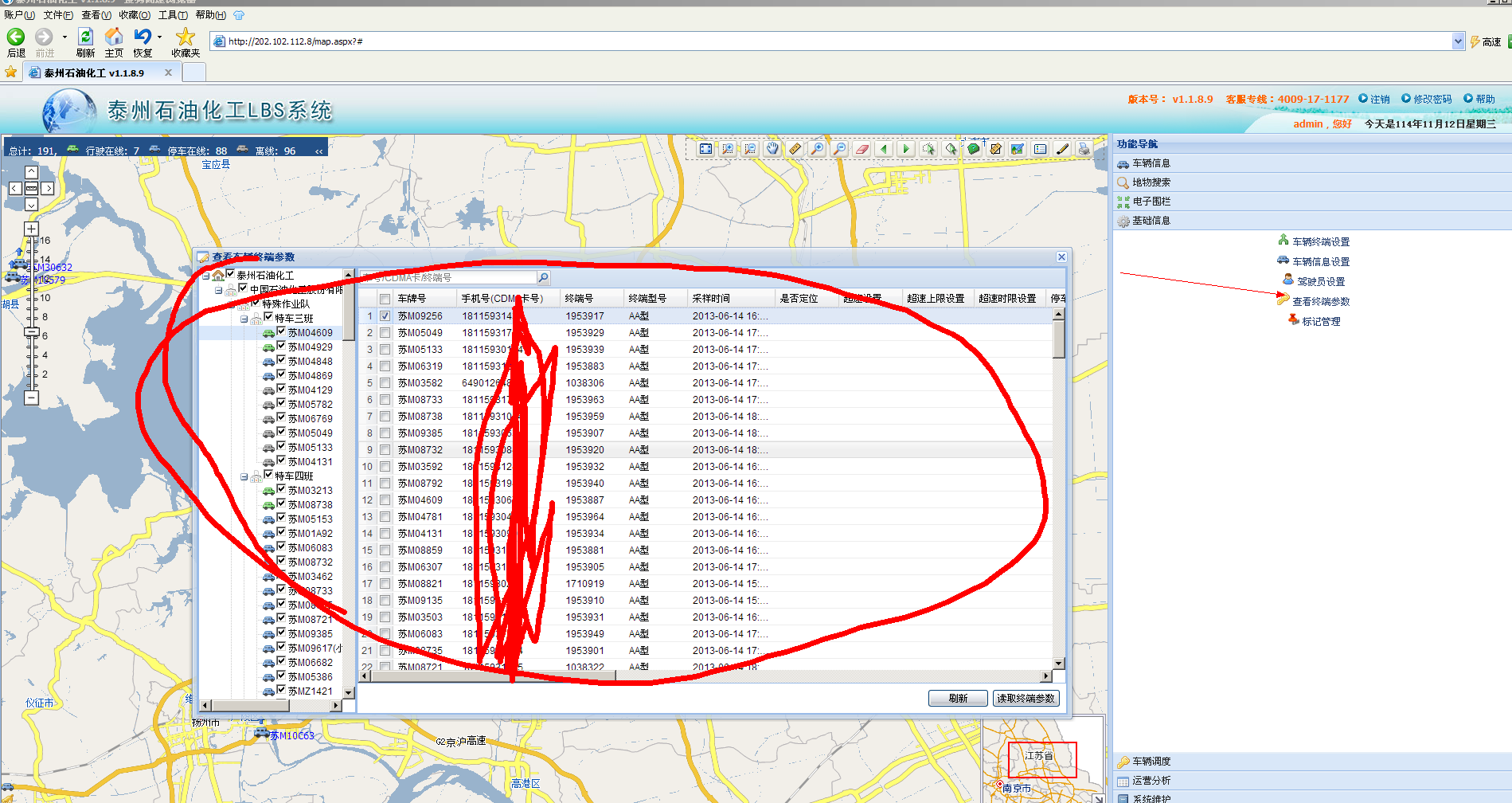The height and width of the screenshot is (803, 1512).
Task: Select the pencil draw tool
Action: (1062, 149)
